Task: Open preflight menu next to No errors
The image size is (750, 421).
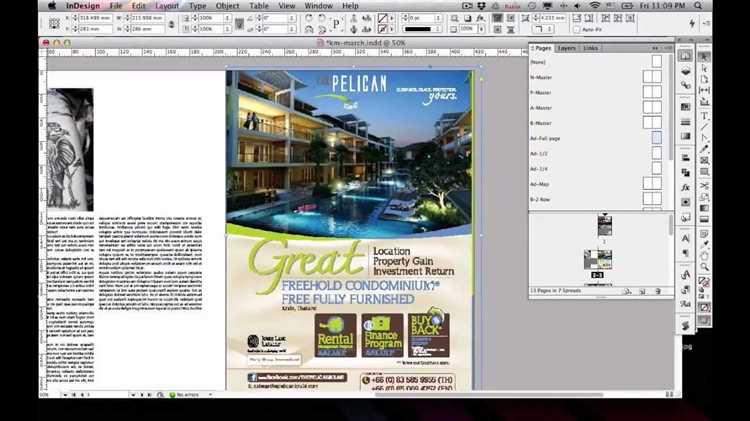Action: pyautogui.click(x=210, y=395)
